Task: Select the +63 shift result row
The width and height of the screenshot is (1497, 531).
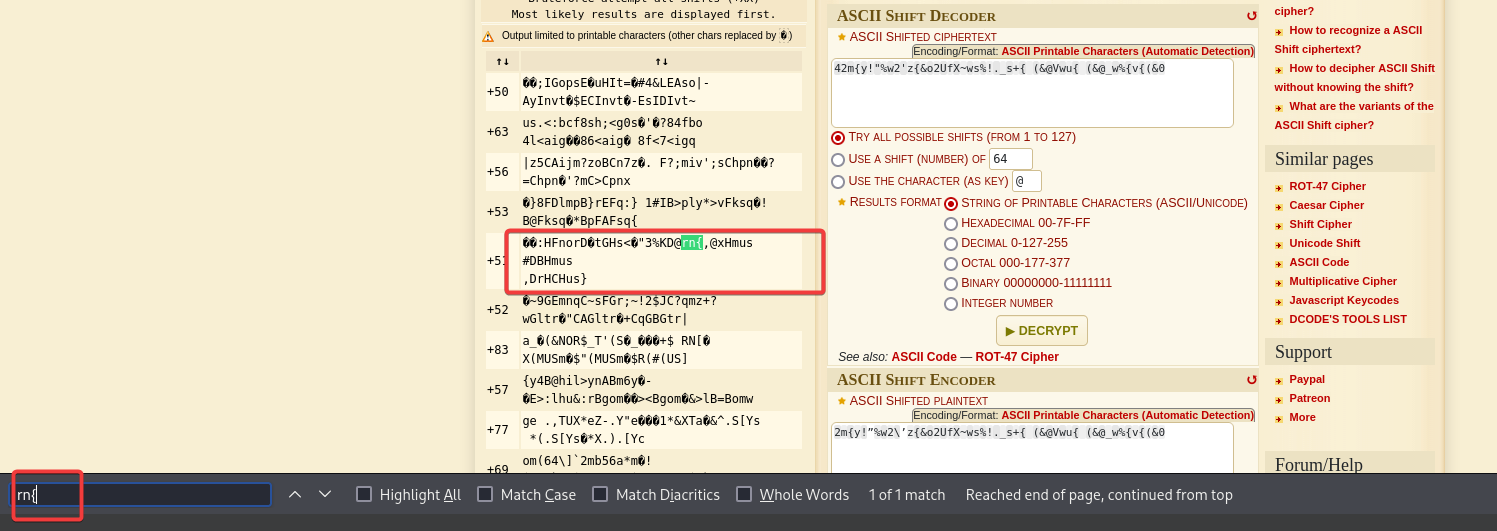Action: click(643, 132)
